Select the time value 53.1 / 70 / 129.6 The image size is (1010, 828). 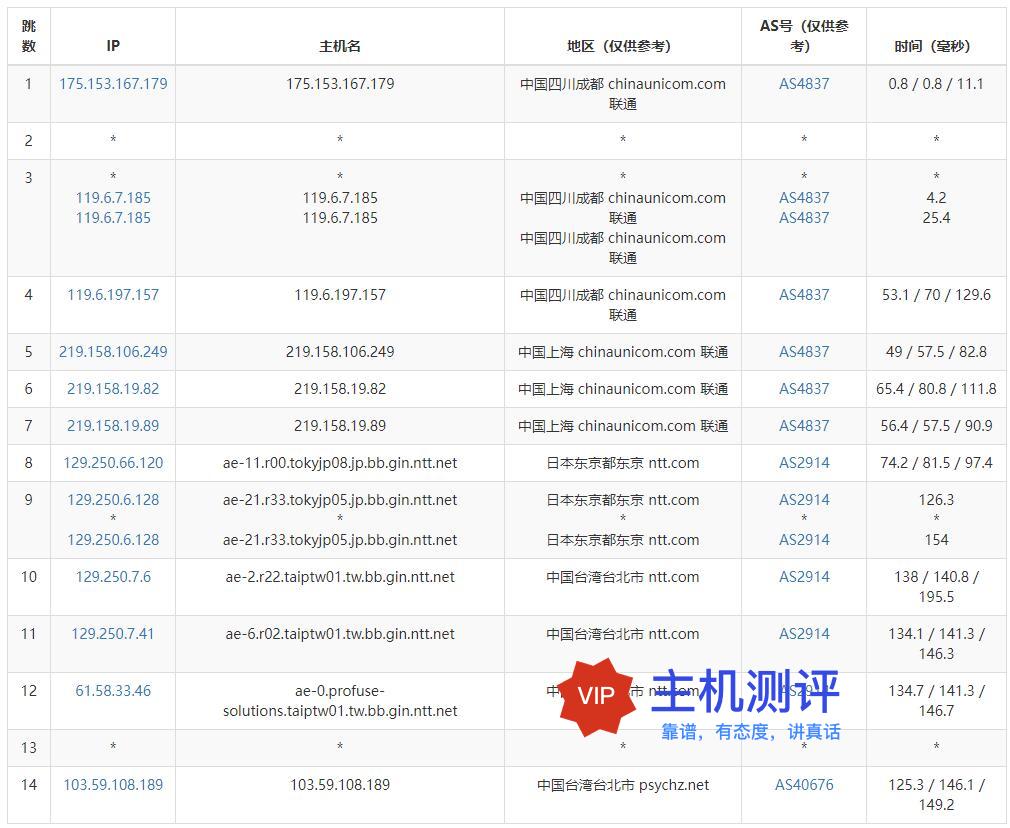pos(936,295)
